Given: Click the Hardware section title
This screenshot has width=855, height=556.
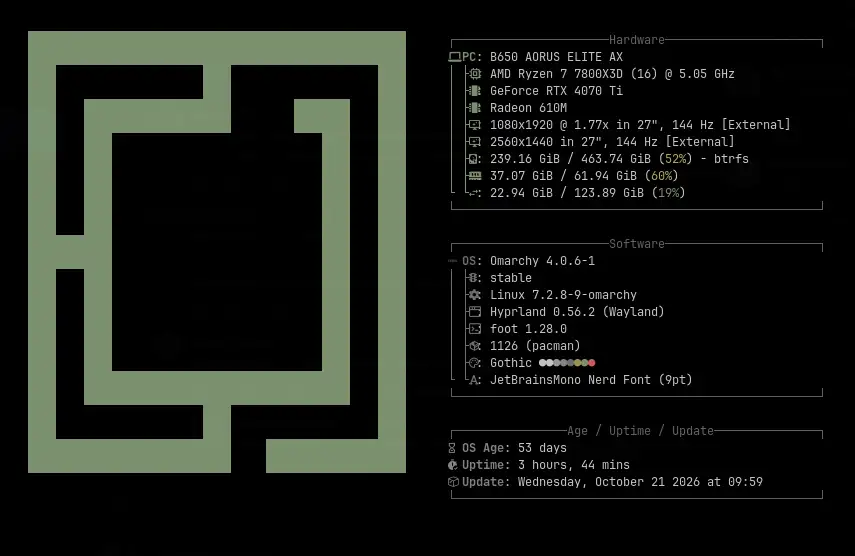Looking at the screenshot, I should click(636, 40).
